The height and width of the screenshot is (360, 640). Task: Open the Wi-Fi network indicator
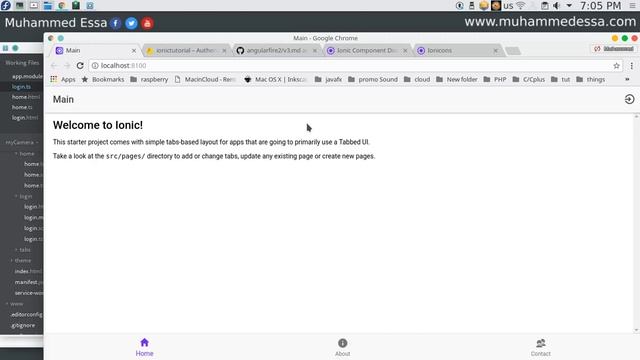[520, 6]
